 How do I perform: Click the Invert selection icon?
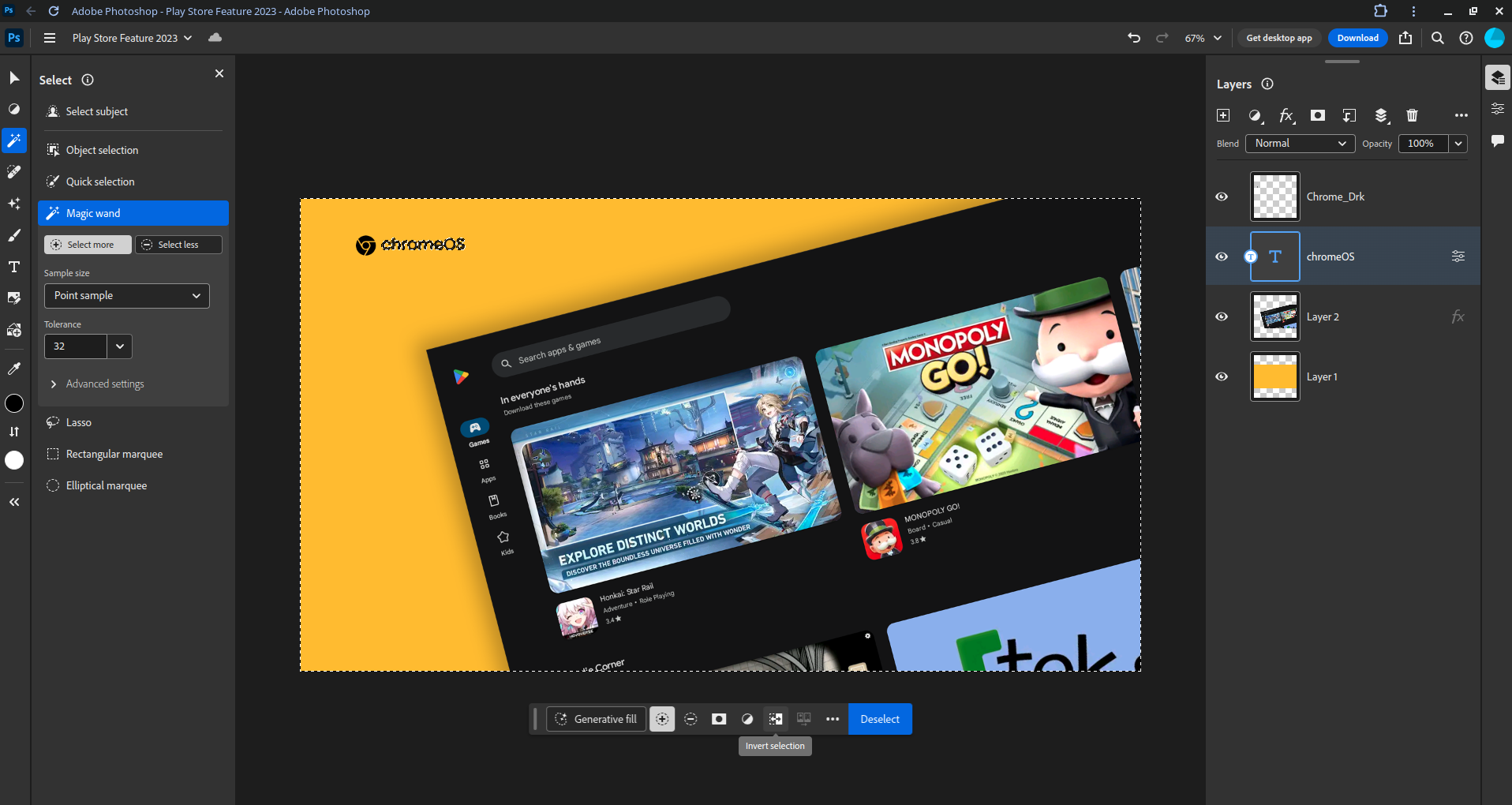(776, 719)
